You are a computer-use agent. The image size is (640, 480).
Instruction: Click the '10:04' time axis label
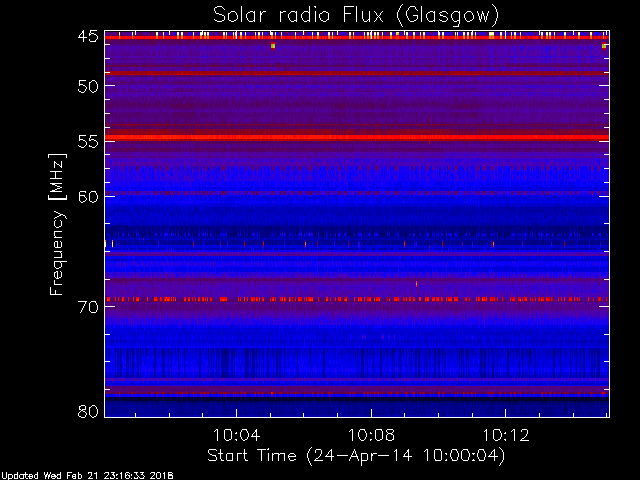[236, 435]
